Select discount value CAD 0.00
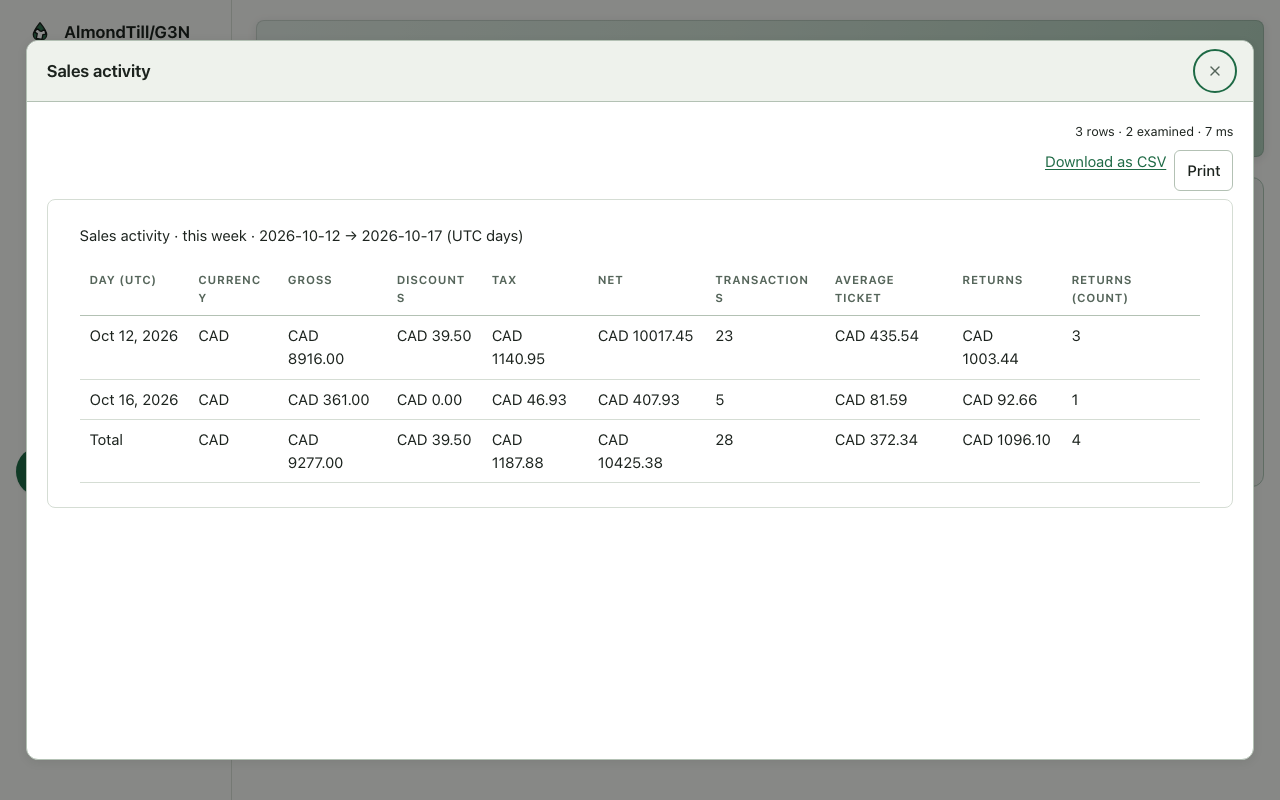 [x=429, y=400]
